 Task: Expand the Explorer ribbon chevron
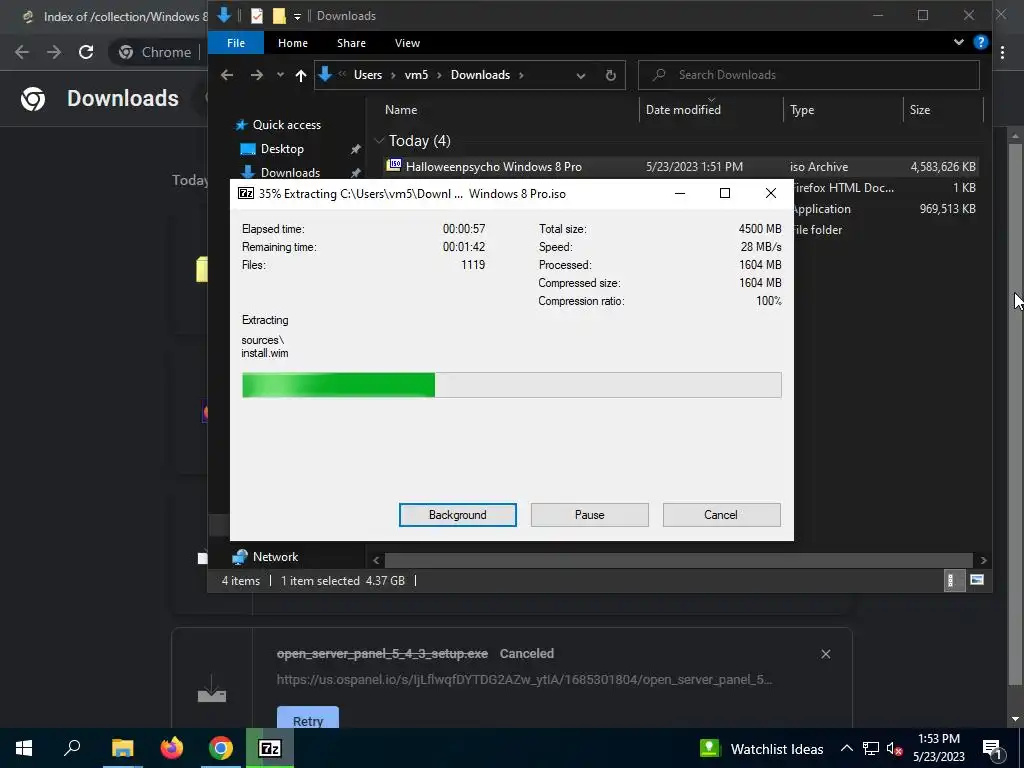click(x=958, y=42)
